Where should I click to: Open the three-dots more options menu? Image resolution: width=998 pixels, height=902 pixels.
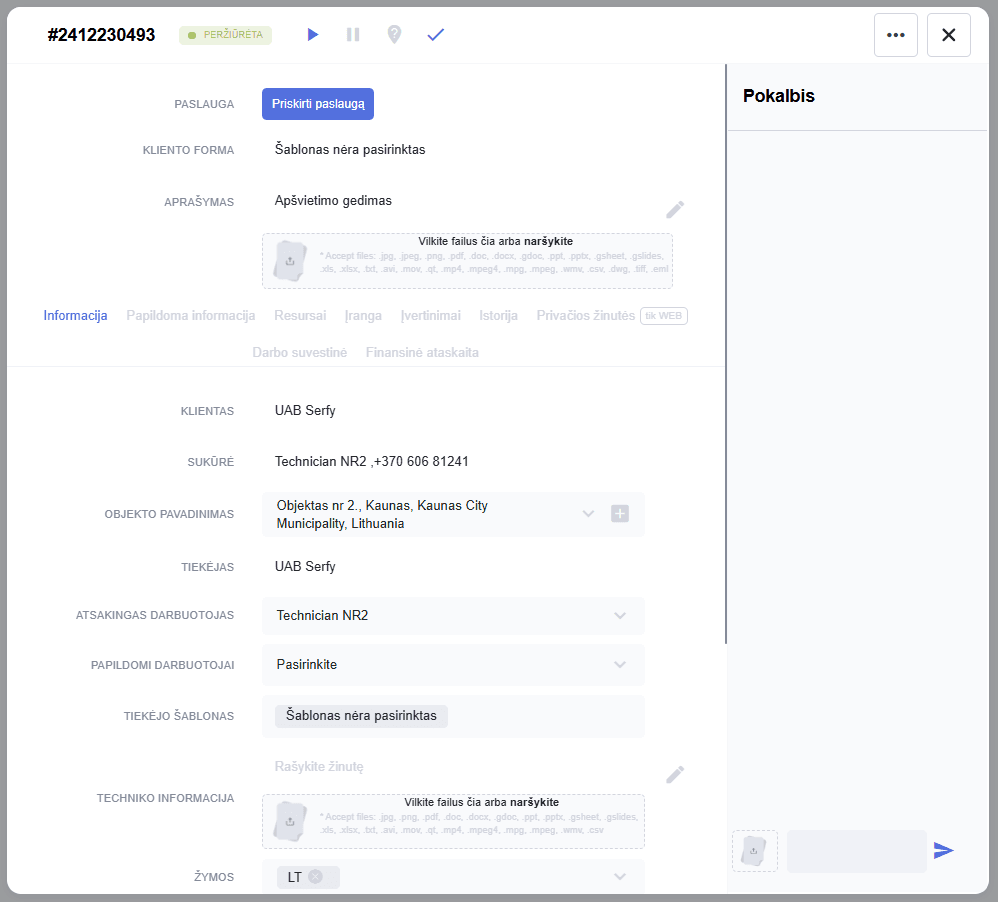[x=895, y=35]
